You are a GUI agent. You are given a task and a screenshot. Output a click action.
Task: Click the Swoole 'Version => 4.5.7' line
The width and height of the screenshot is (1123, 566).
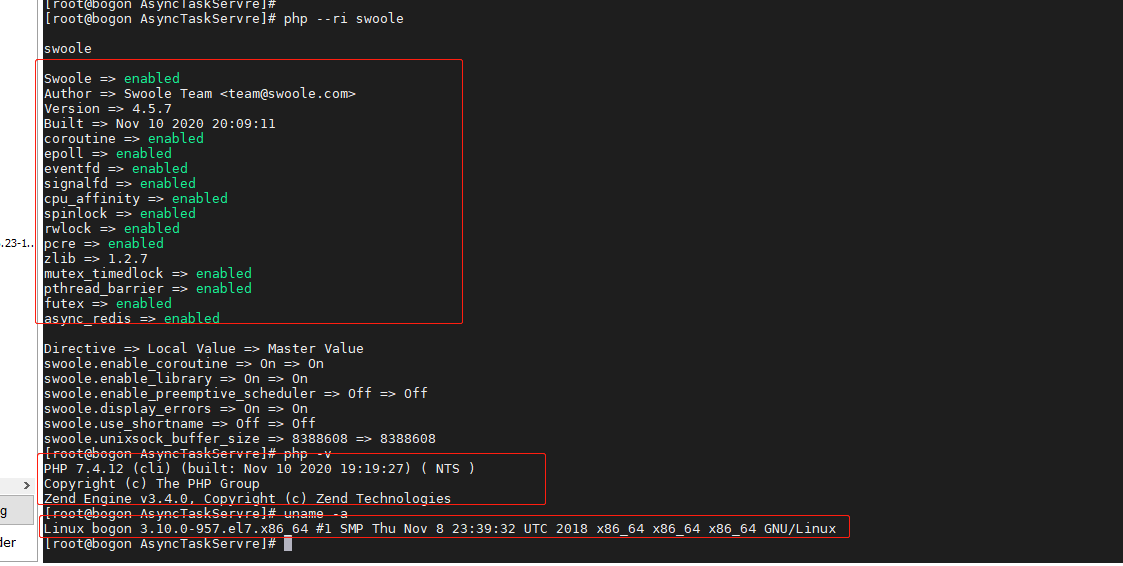108,109
